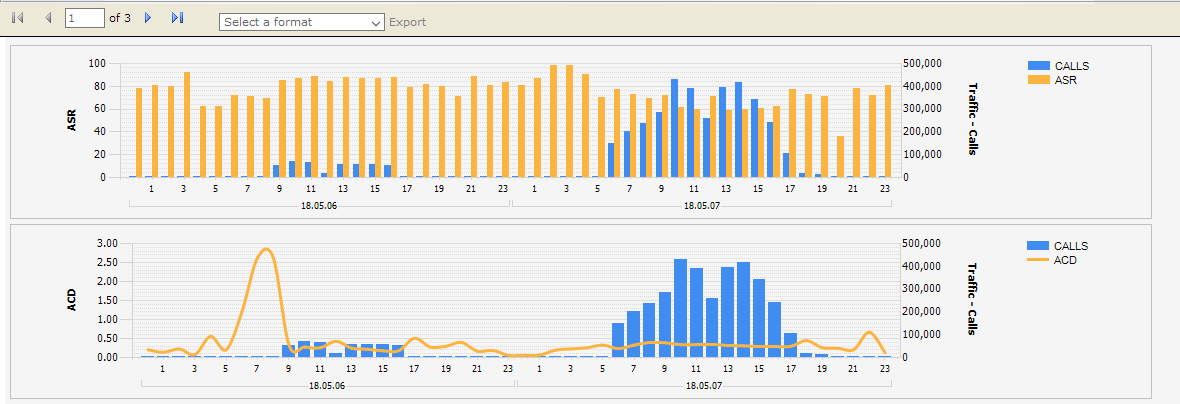Click the ASR axis title on top chart
The image size is (1180, 404).
[71, 121]
